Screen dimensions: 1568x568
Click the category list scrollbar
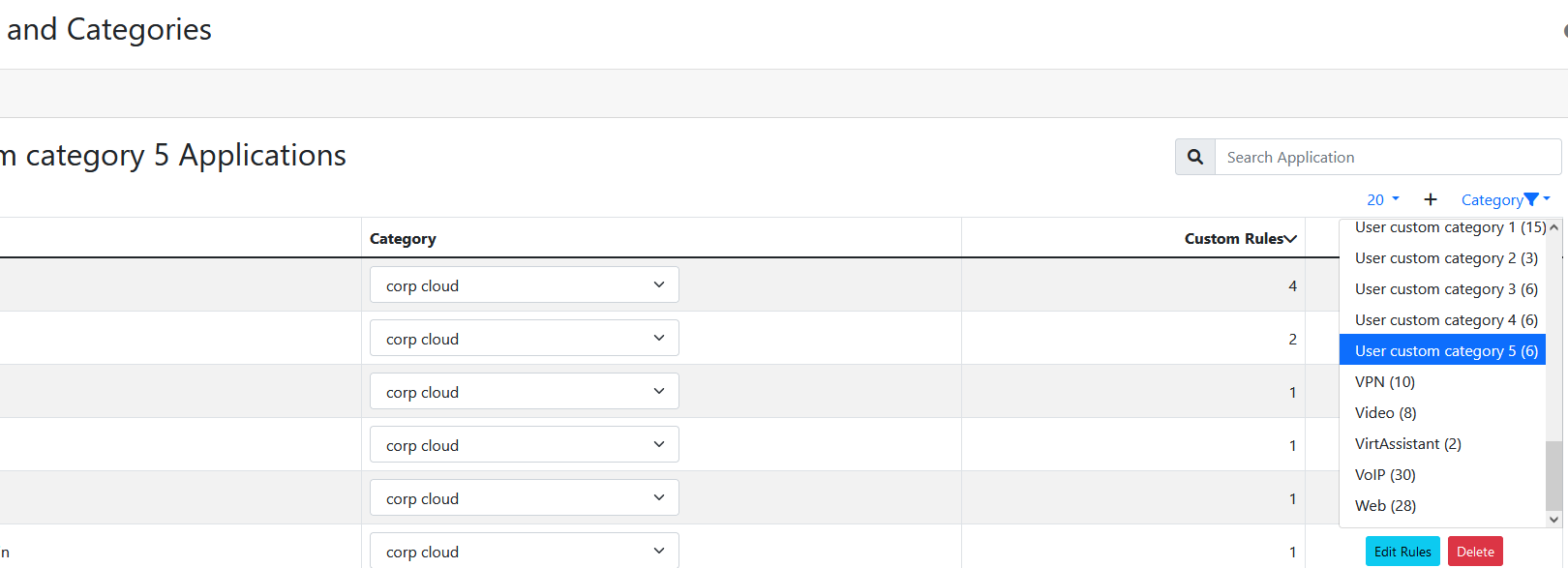click(1554, 368)
